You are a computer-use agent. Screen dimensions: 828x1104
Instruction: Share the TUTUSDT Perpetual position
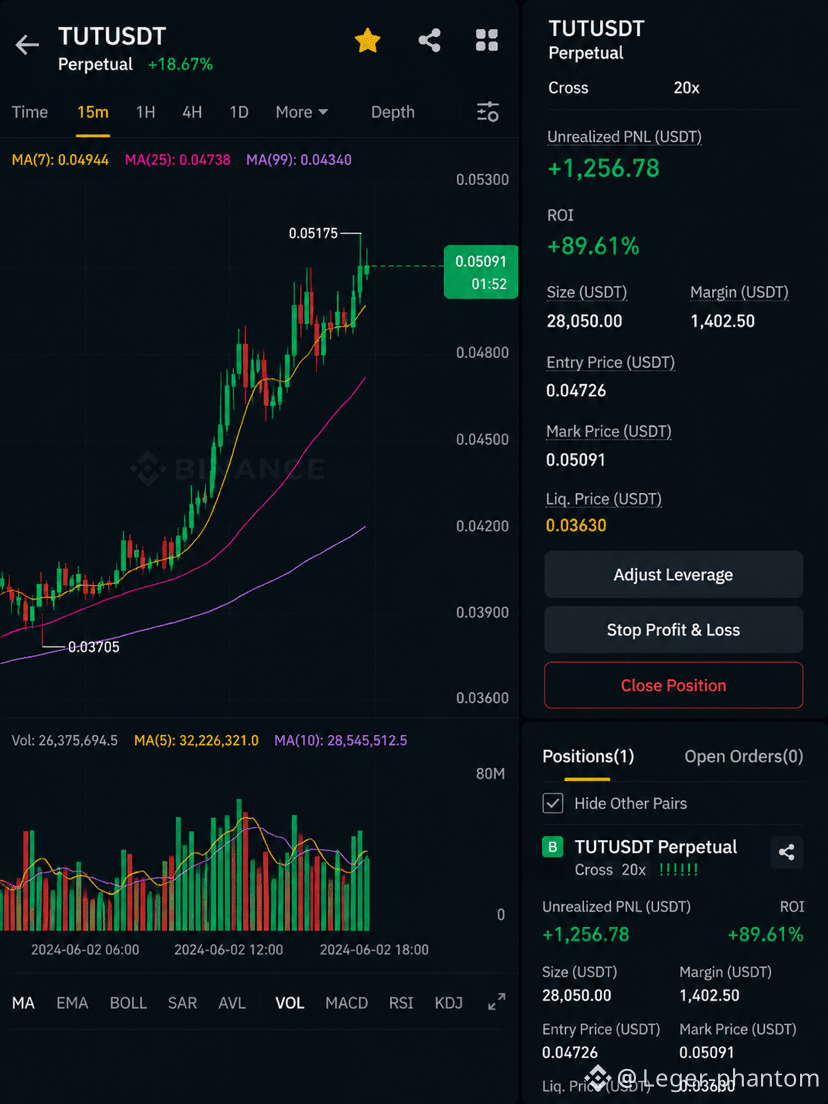click(786, 853)
